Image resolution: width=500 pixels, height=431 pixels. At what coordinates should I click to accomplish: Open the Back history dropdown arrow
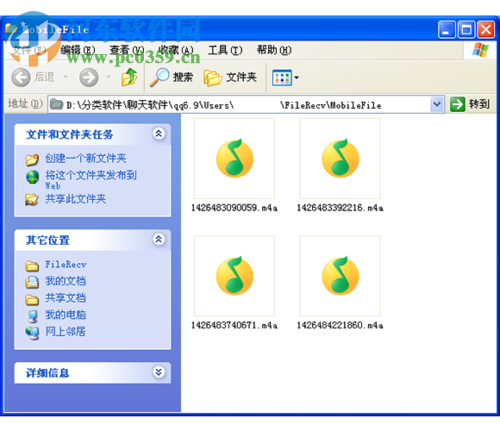pos(66,77)
